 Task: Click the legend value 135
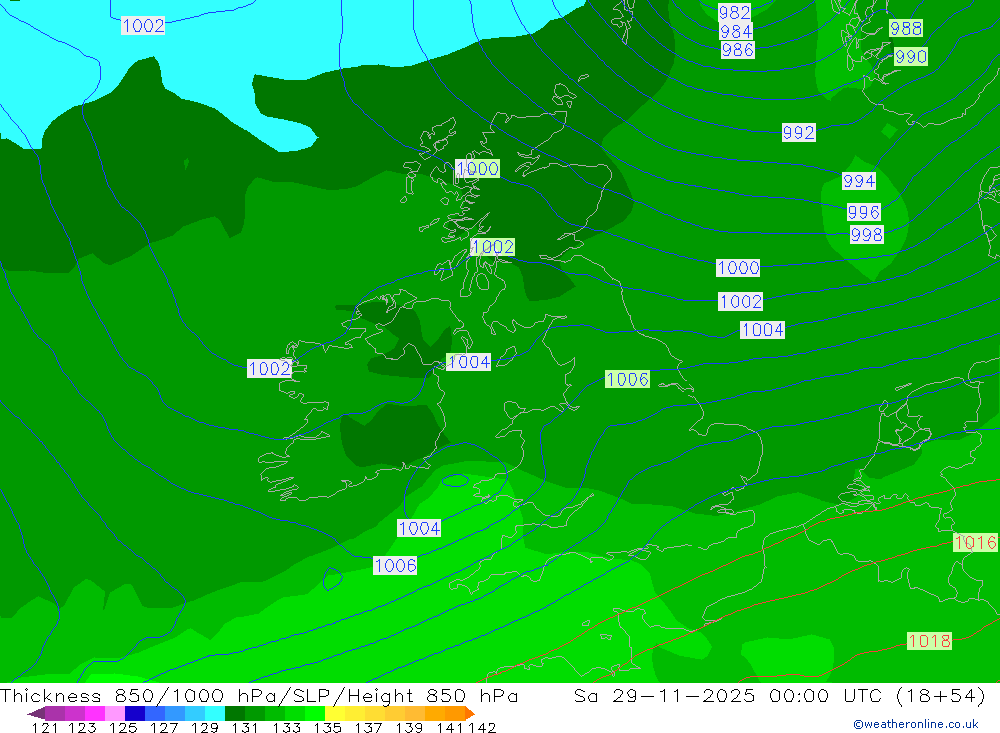pos(327,728)
